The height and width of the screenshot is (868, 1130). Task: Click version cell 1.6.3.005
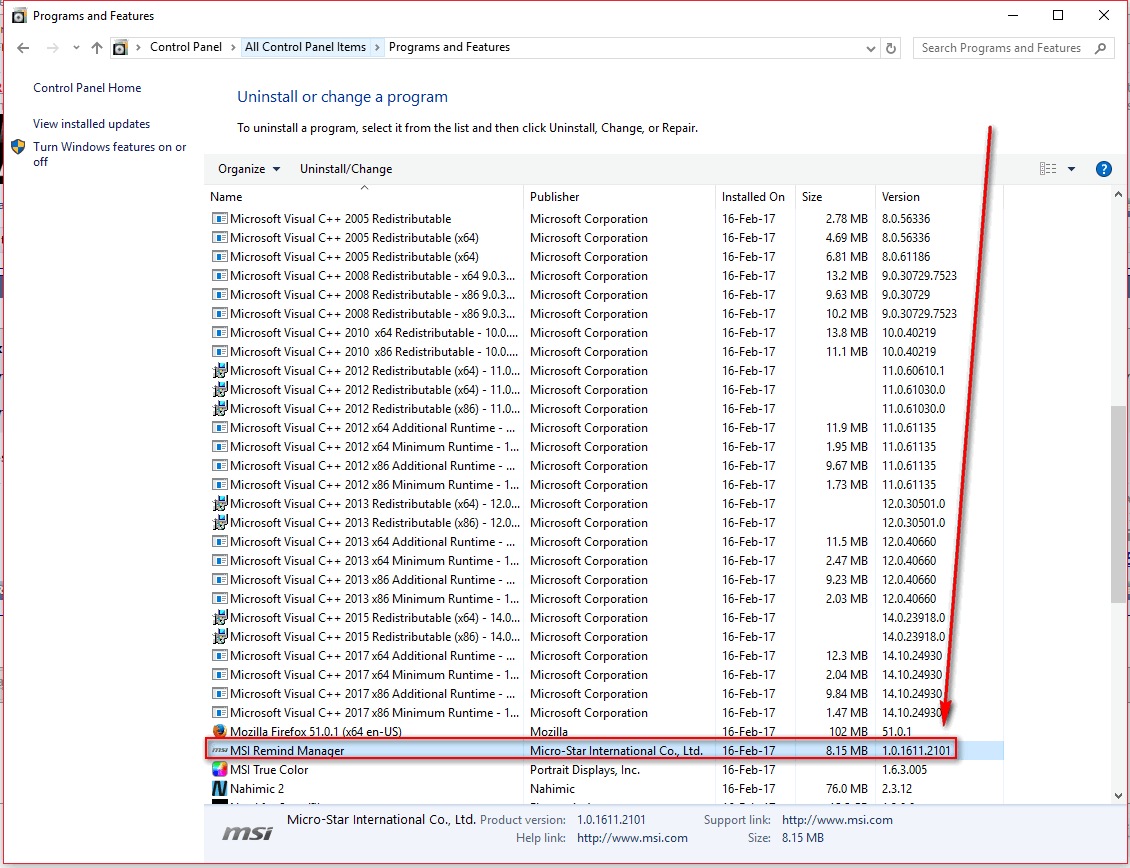(904, 769)
